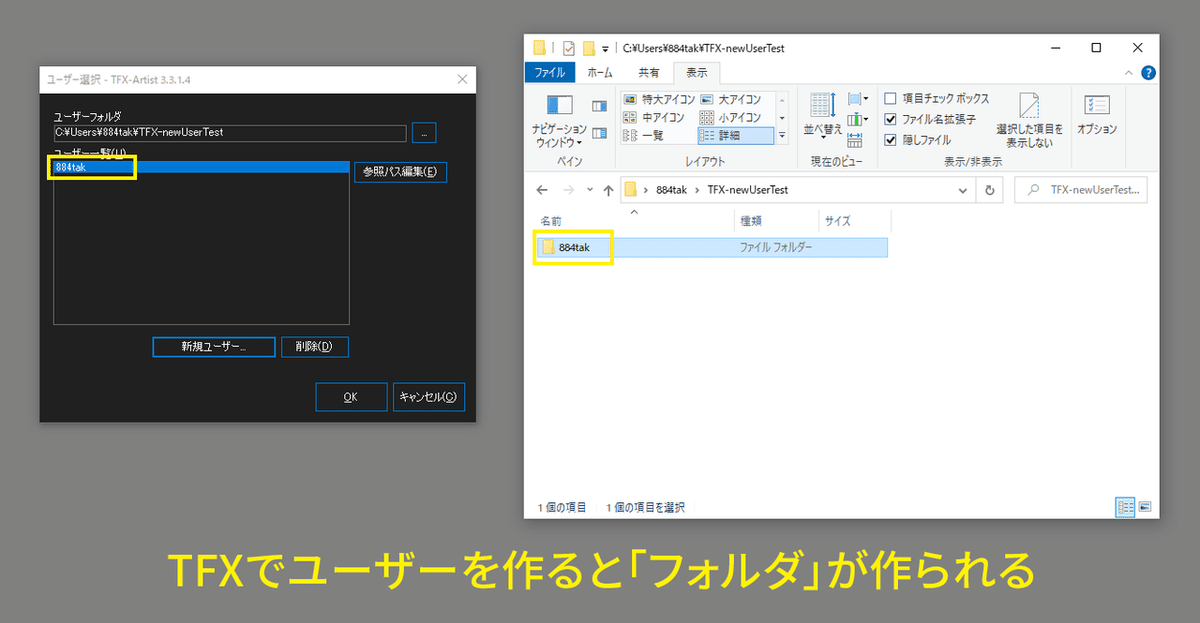Image resolution: width=1200 pixels, height=623 pixels.
Task: Refresh the Explorer folder view
Action: pos(990,190)
